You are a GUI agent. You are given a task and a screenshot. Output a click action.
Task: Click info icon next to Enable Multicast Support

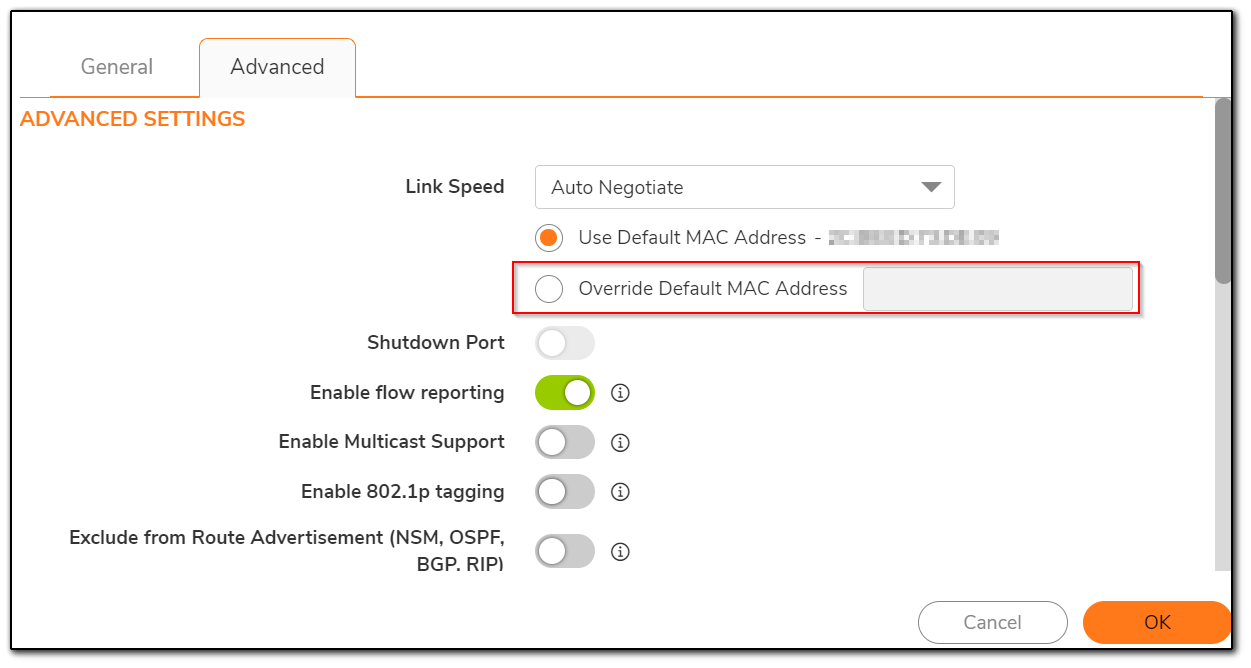tap(620, 442)
